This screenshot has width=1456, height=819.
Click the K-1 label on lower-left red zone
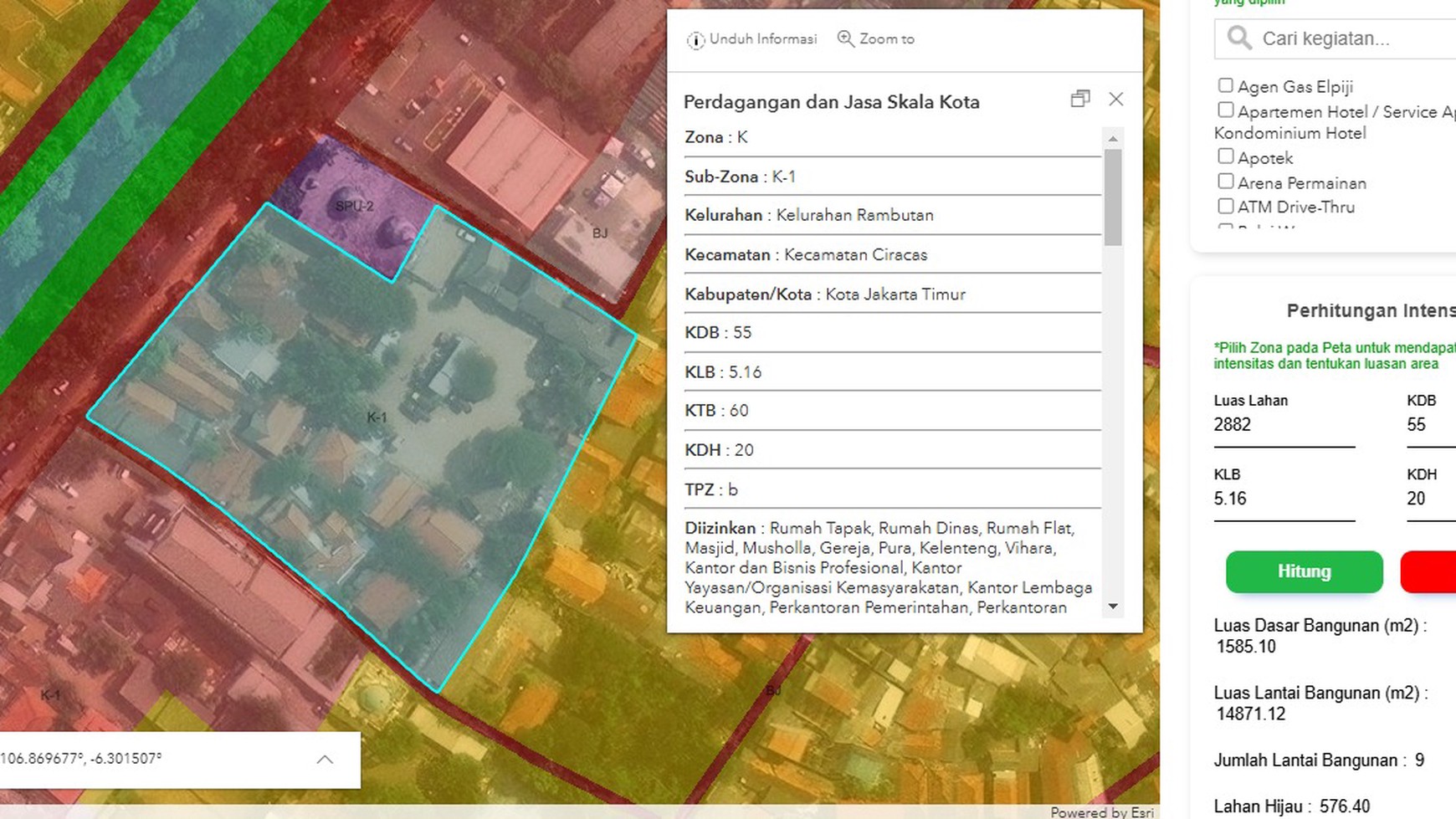point(50,695)
